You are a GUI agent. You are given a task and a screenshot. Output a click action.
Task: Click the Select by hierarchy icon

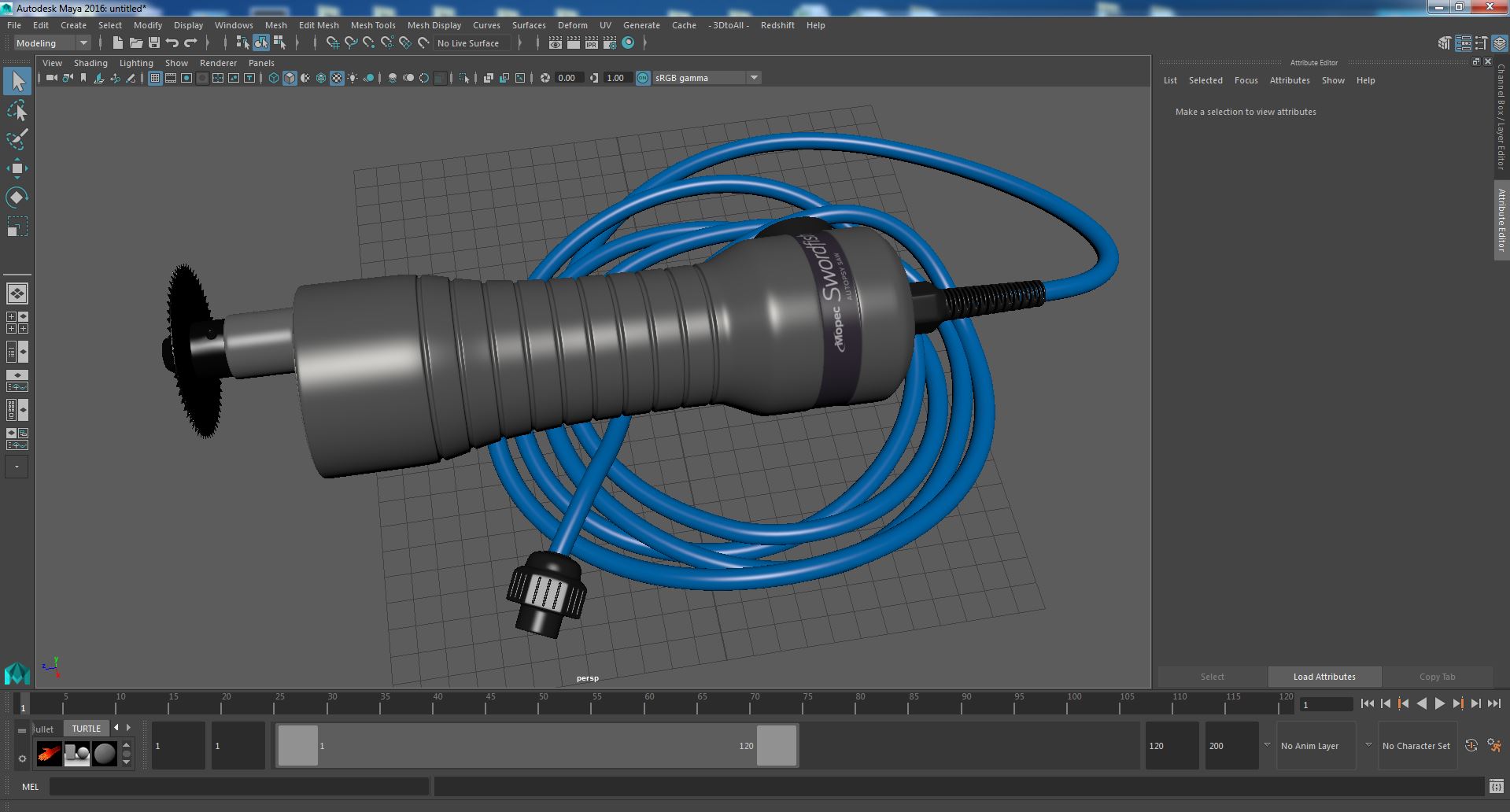pyautogui.click(x=243, y=43)
